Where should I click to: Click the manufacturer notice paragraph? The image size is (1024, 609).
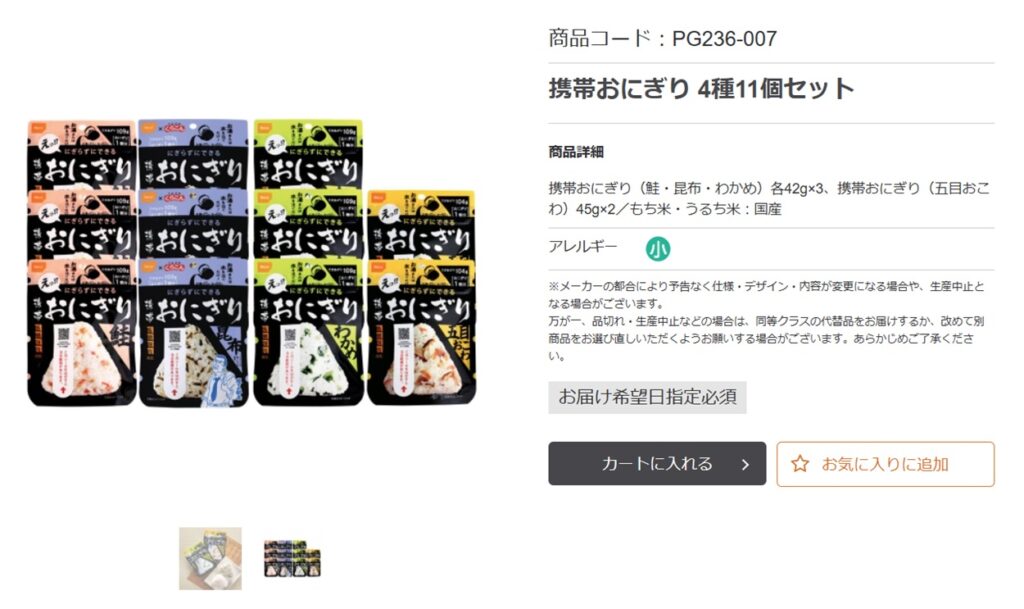767,320
